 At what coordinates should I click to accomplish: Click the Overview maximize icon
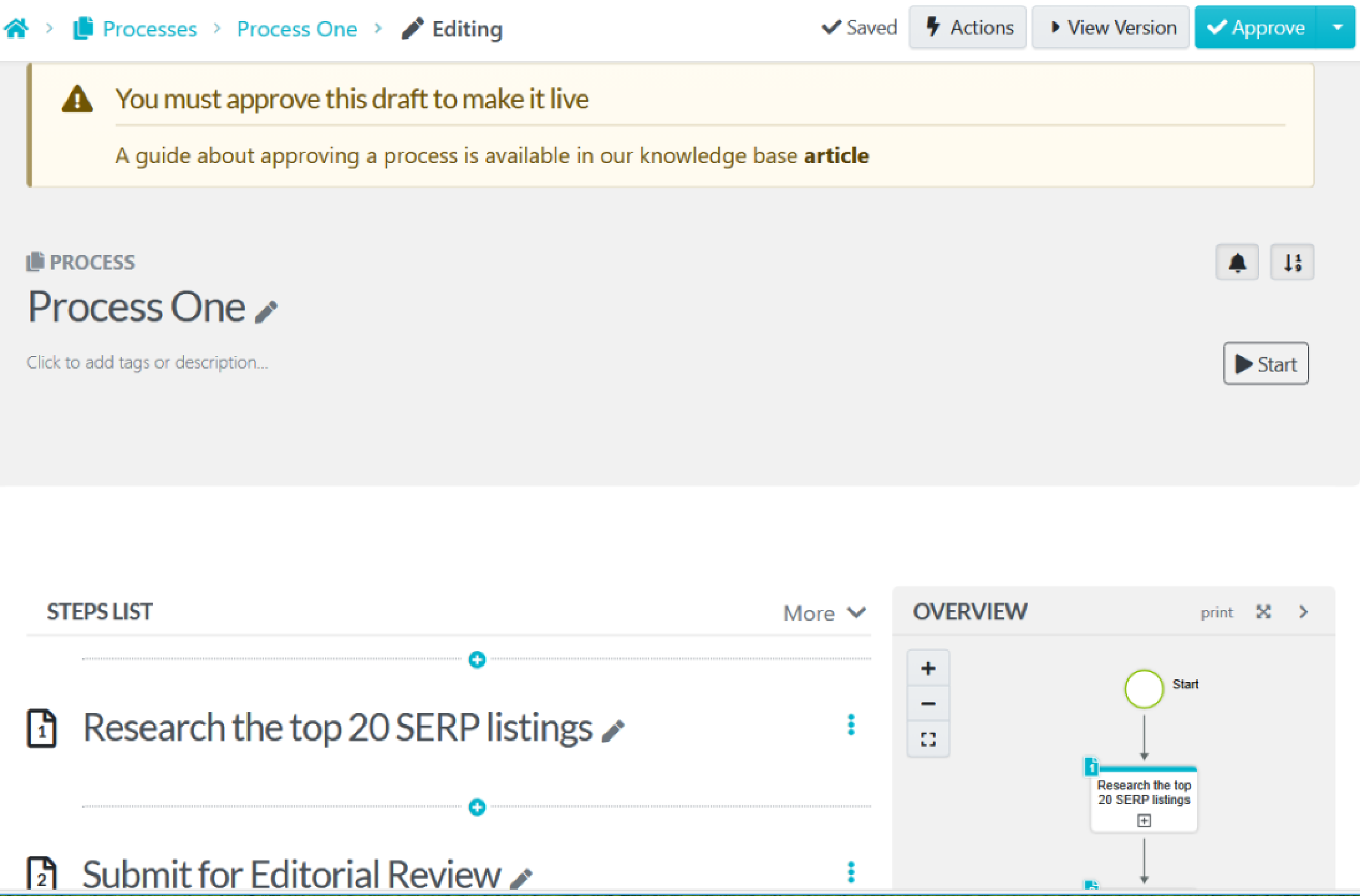(1263, 612)
